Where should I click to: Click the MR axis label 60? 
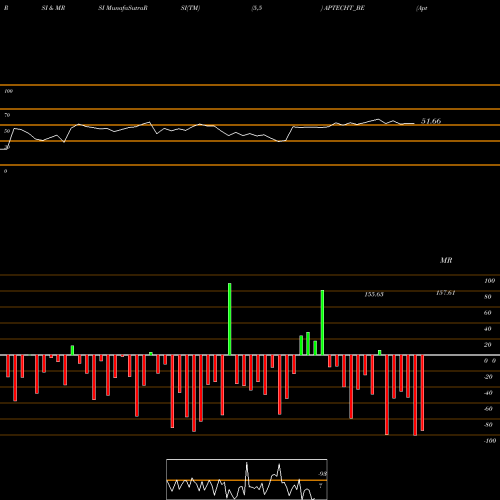[x=488, y=313]
